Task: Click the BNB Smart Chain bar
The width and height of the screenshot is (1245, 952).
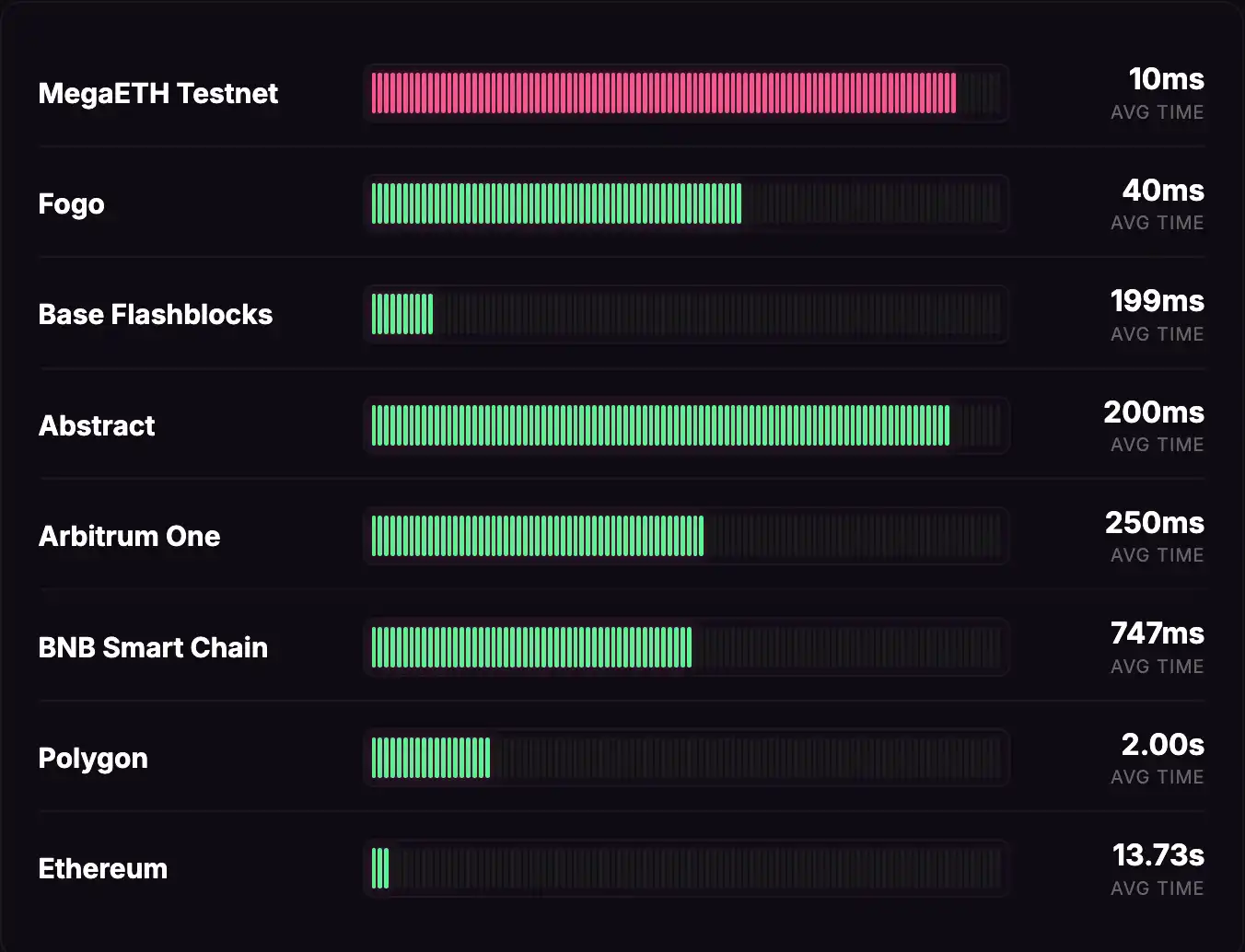Action: tap(531, 647)
